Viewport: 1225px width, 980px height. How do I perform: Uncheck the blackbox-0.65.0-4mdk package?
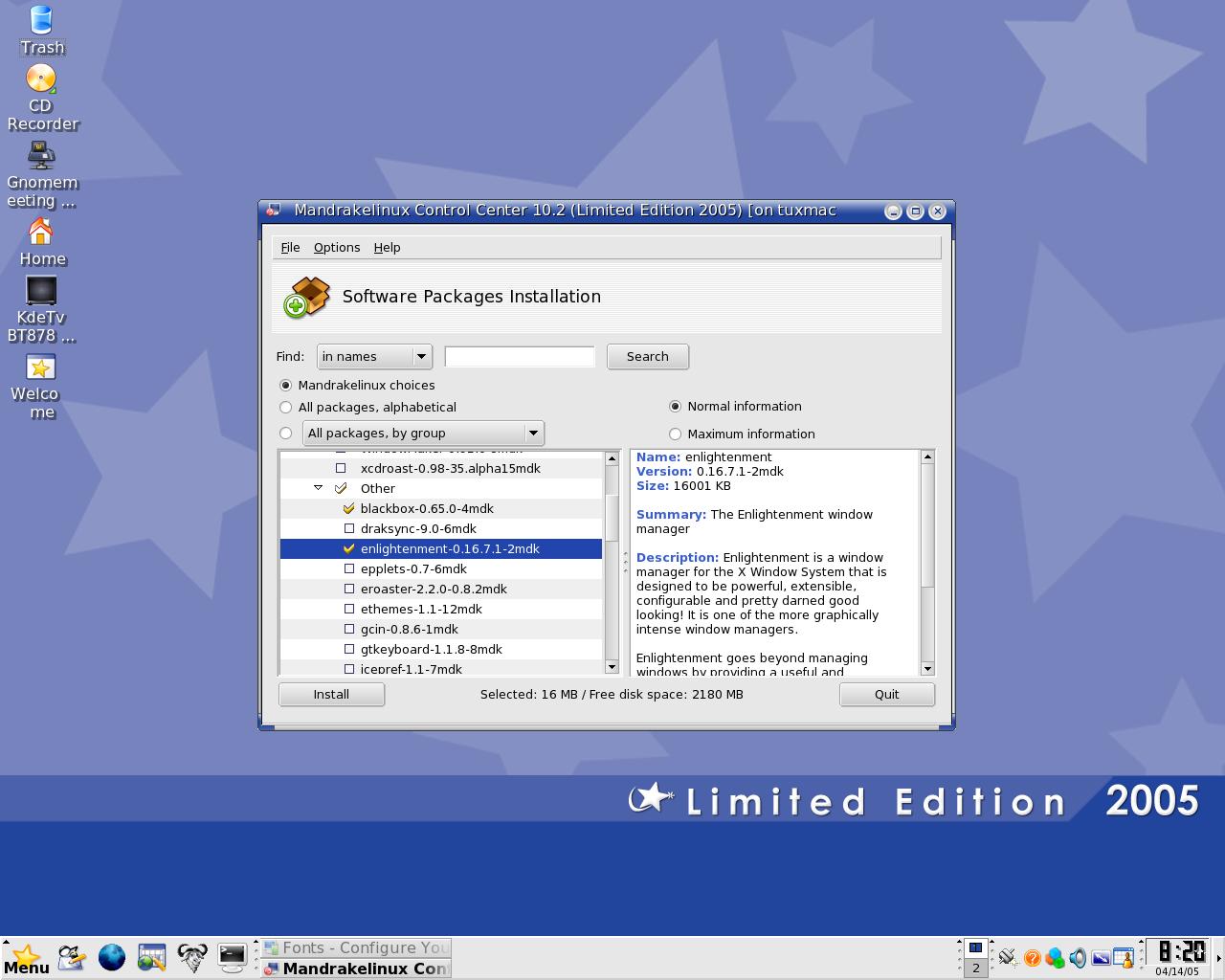pos(349,508)
